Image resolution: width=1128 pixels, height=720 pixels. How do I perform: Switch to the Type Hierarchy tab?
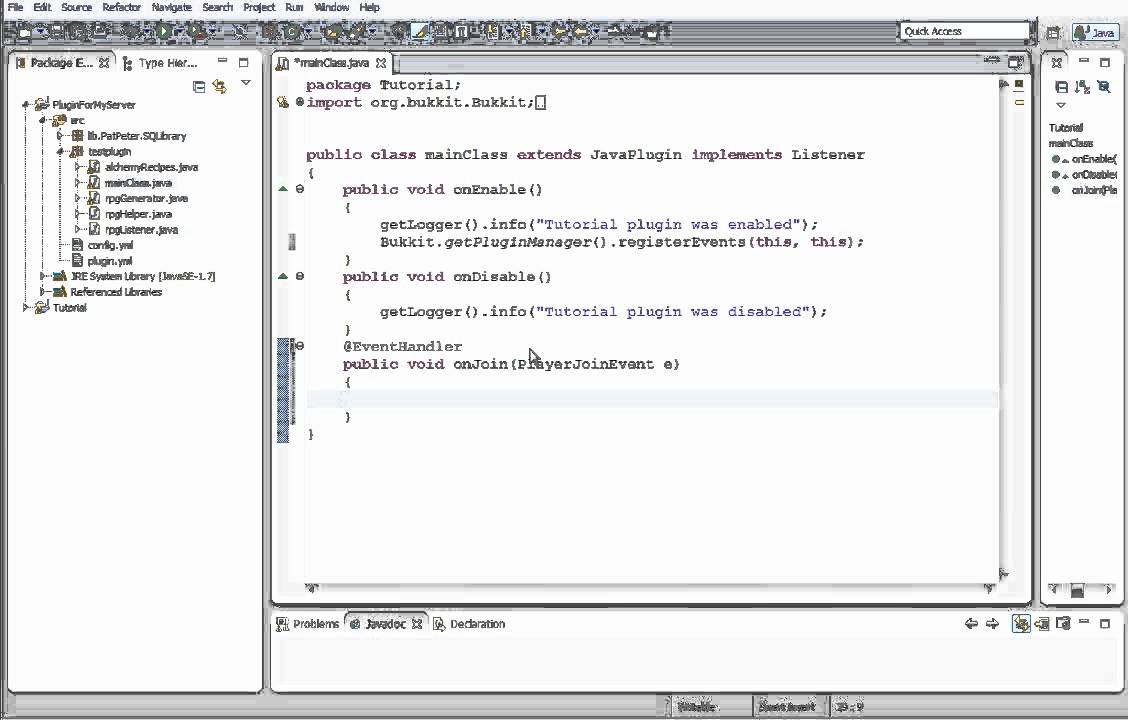(x=160, y=63)
